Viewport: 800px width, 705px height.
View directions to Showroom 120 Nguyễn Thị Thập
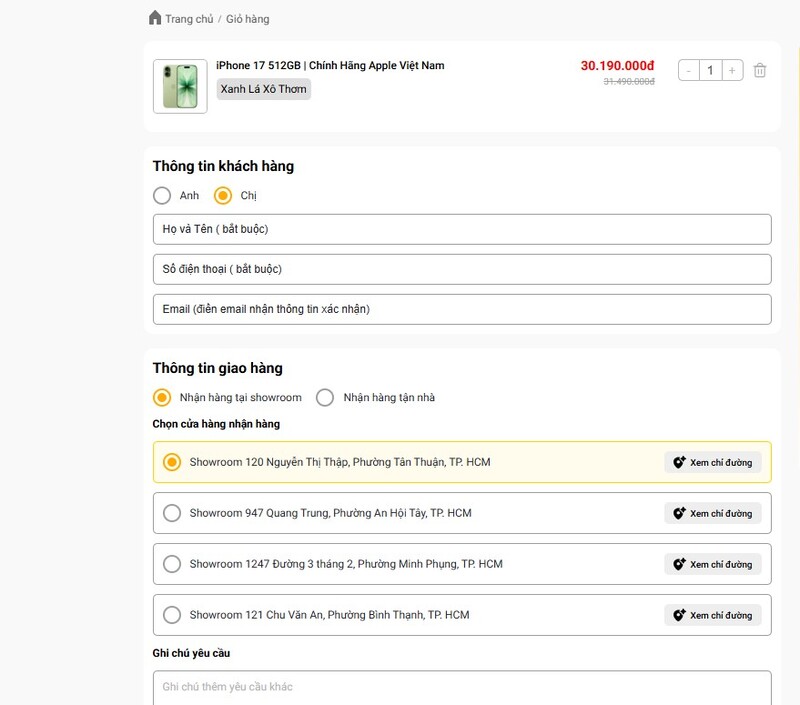tap(712, 462)
